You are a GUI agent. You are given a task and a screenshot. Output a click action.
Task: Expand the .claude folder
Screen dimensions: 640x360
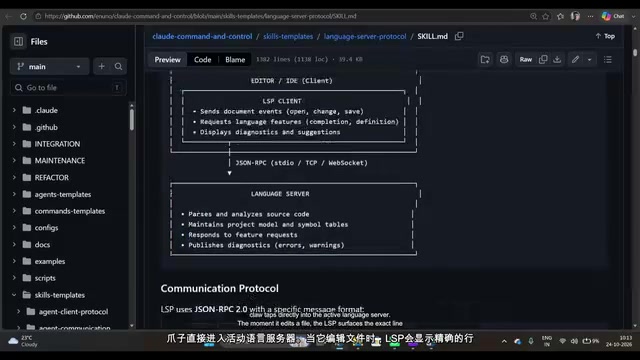pos(14,110)
